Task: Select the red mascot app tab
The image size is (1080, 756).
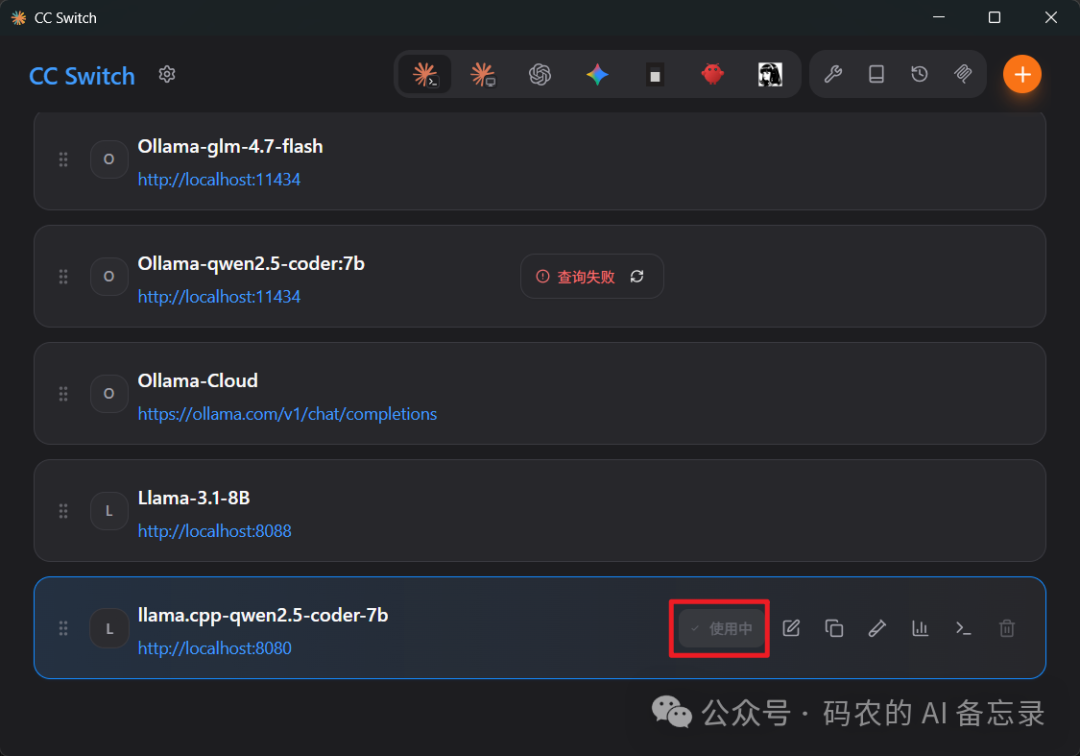Action: click(x=712, y=74)
